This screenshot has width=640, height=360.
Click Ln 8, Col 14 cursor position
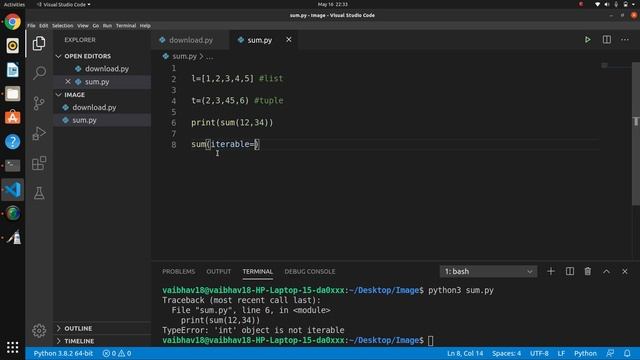click(465, 353)
